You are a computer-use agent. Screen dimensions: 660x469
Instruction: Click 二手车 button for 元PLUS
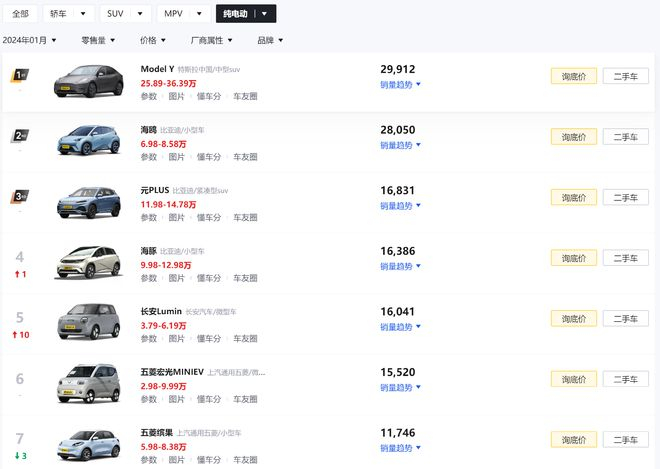[x=625, y=198]
